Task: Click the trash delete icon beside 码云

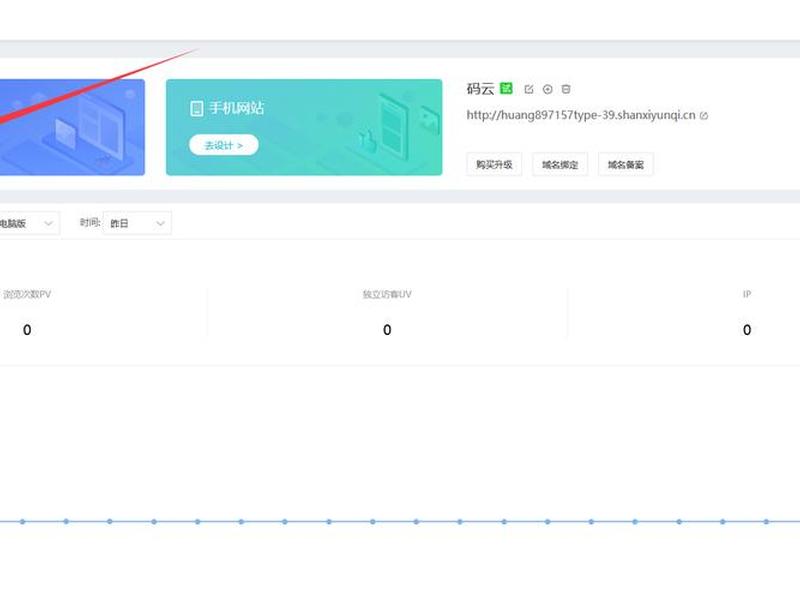Action: pos(566,89)
